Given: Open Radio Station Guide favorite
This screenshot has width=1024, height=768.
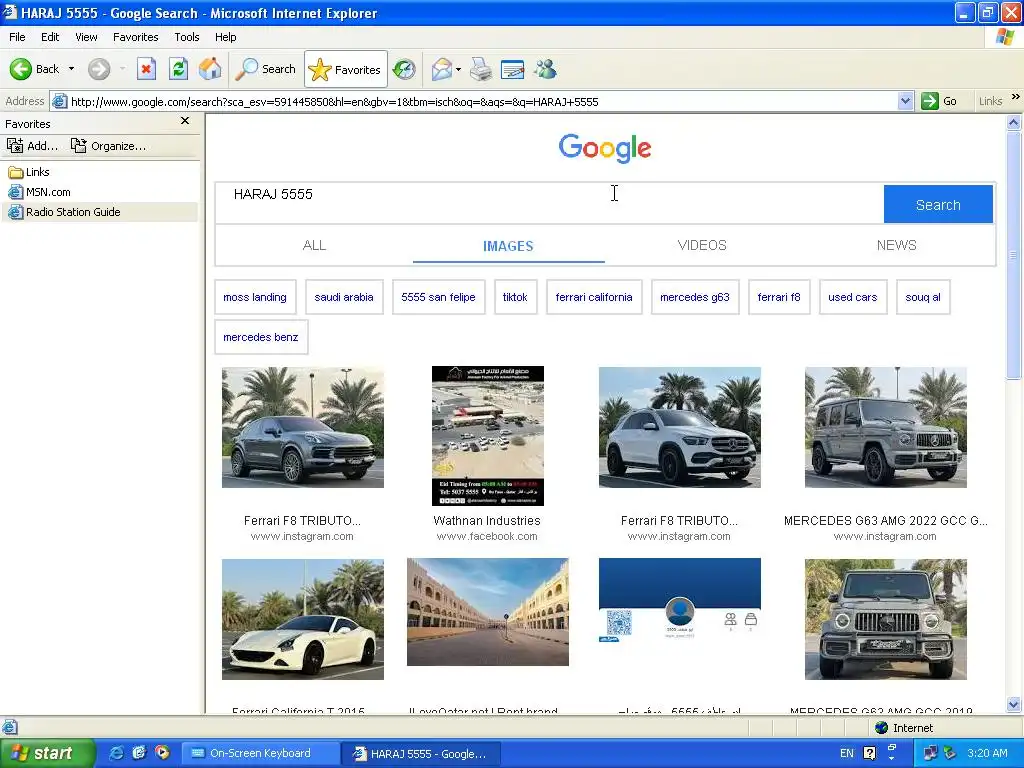Looking at the screenshot, I should [64, 212].
